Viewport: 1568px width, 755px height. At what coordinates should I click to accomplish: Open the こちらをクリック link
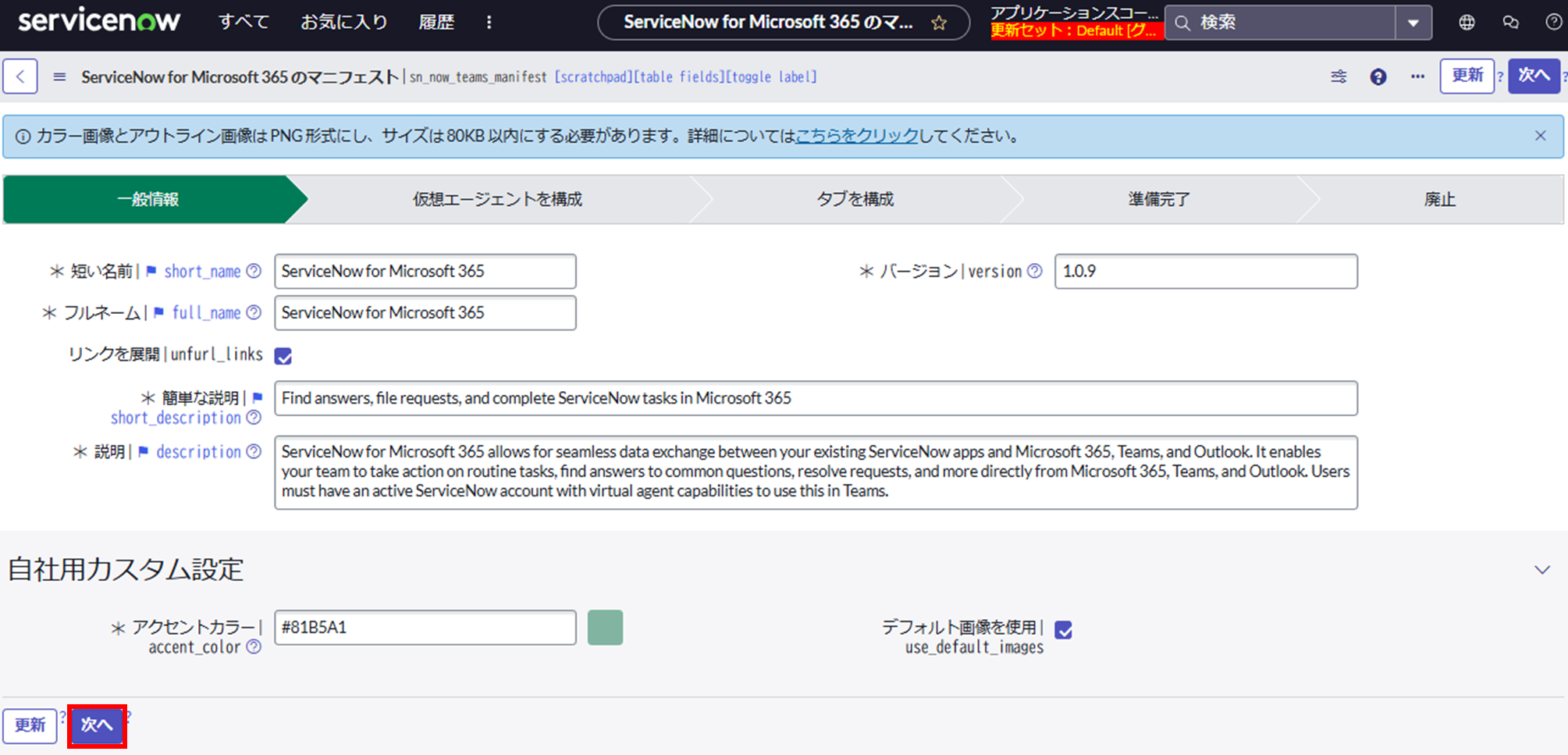click(857, 136)
